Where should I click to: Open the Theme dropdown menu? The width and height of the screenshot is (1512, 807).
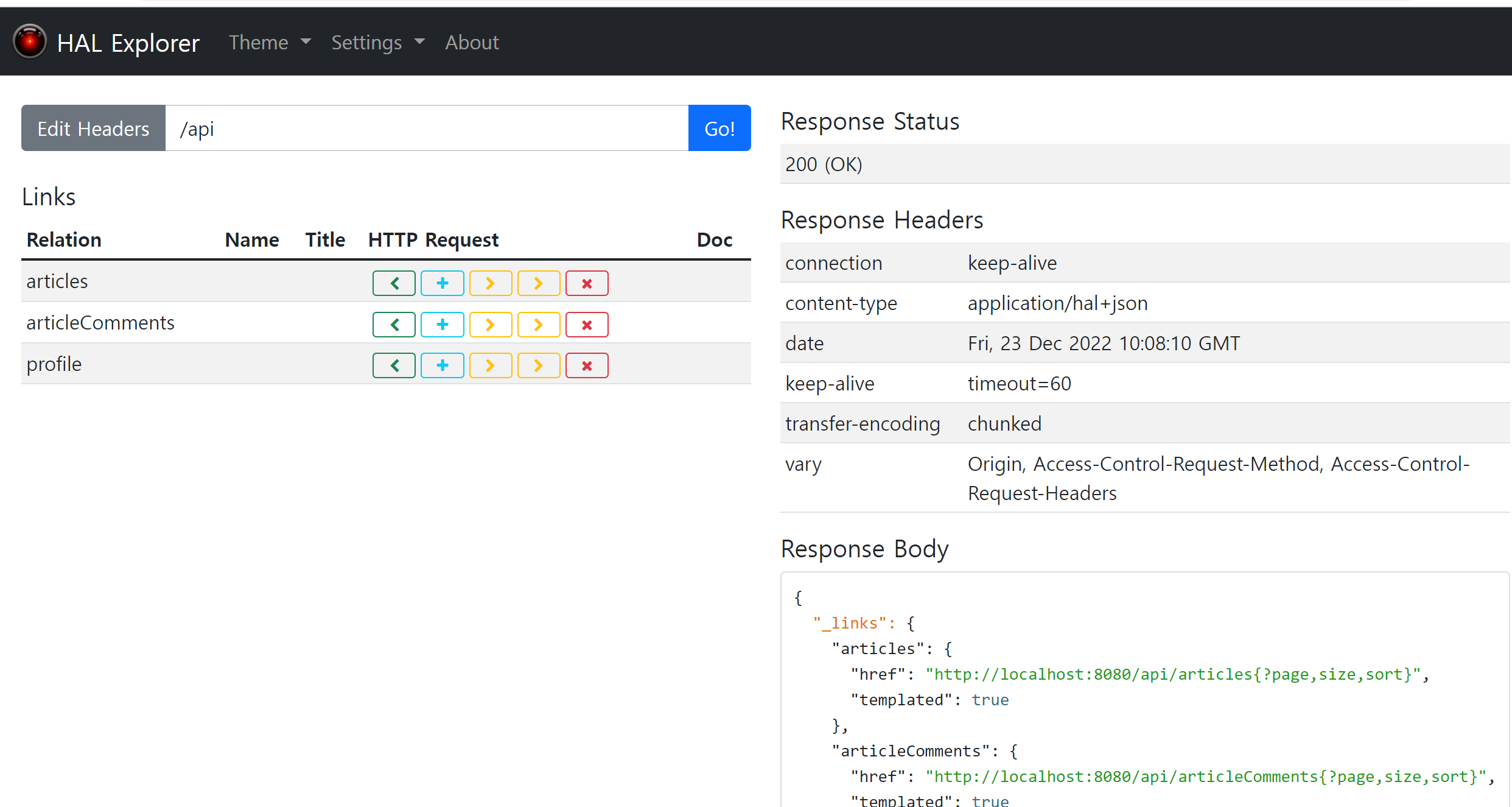(270, 43)
